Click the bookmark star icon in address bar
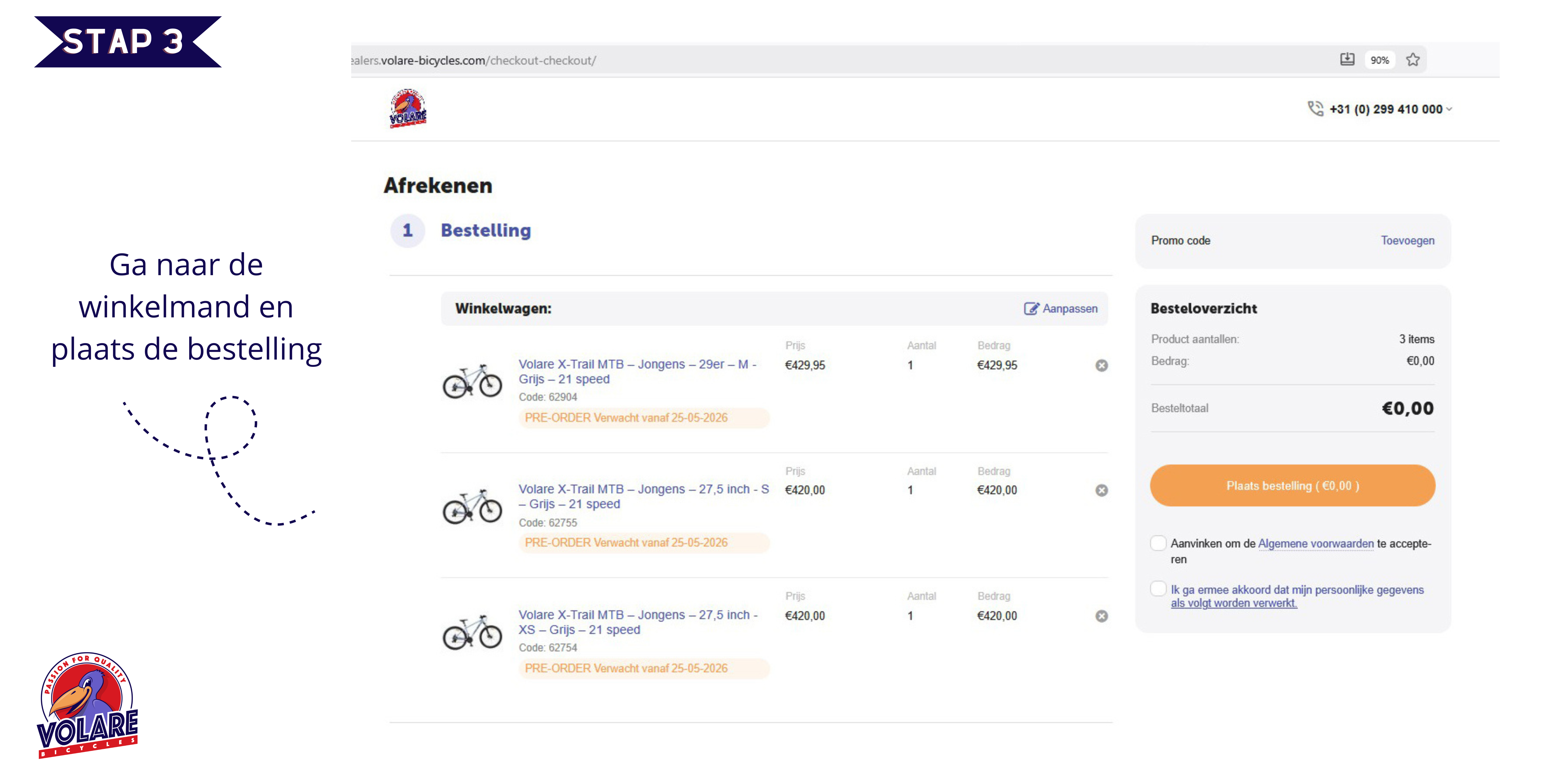 [1413, 60]
